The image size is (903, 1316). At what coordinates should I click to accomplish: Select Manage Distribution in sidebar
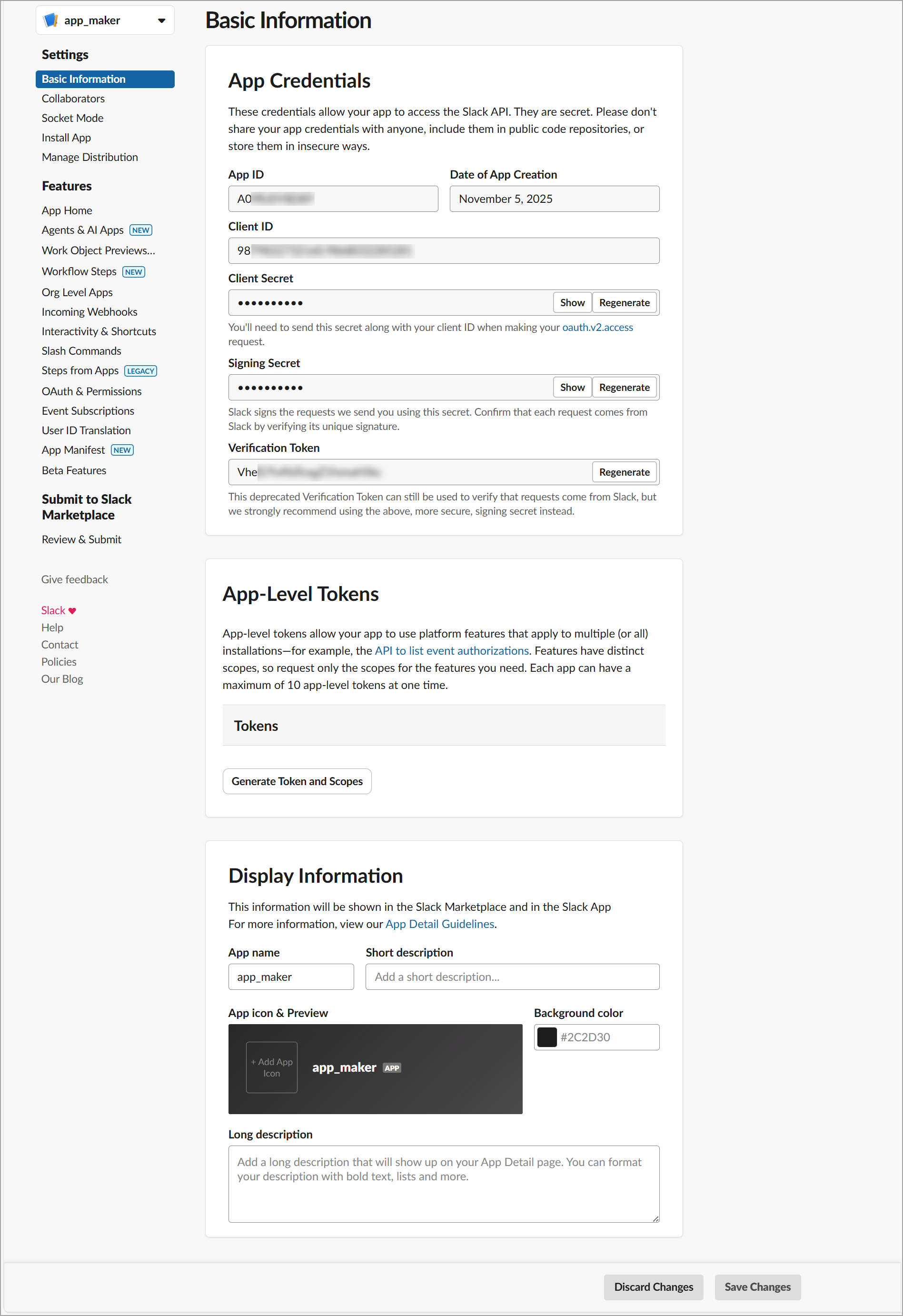(90, 157)
